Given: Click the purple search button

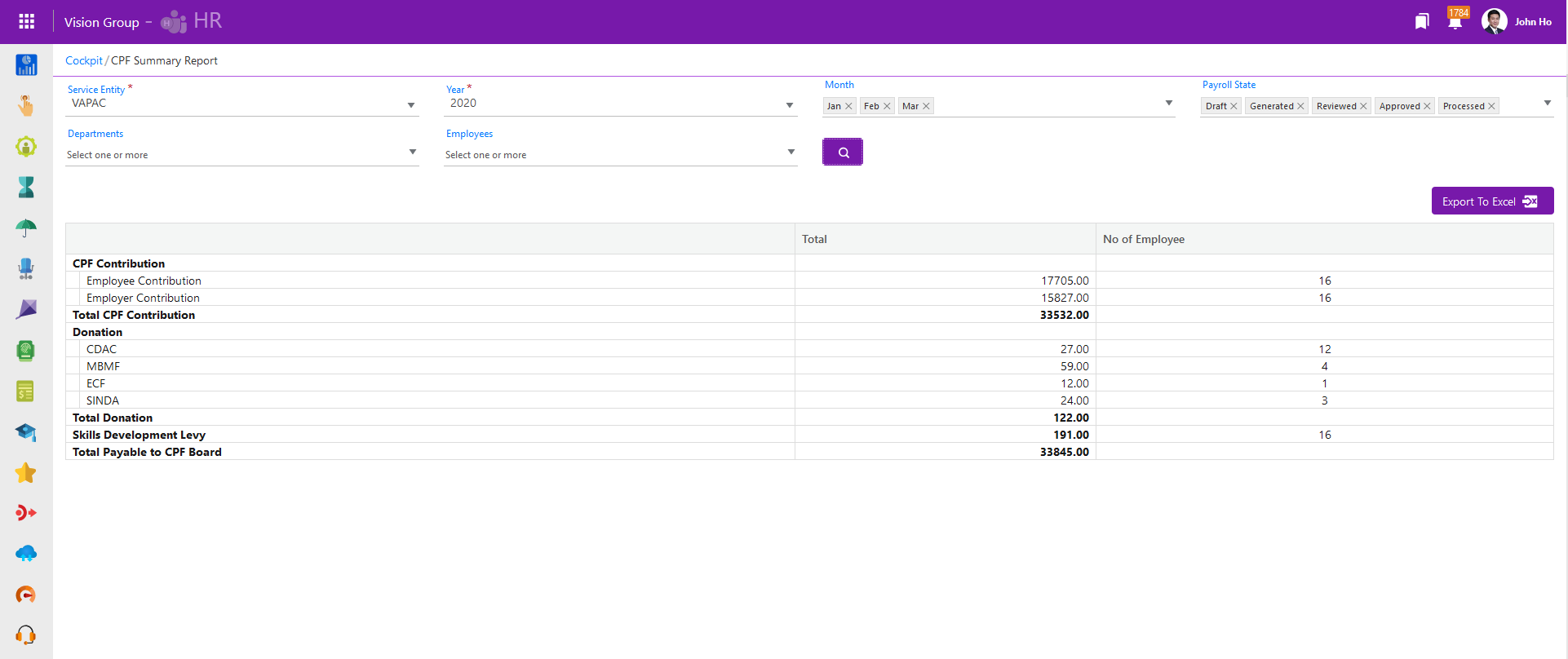Looking at the screenshot, I should point(843,153).
